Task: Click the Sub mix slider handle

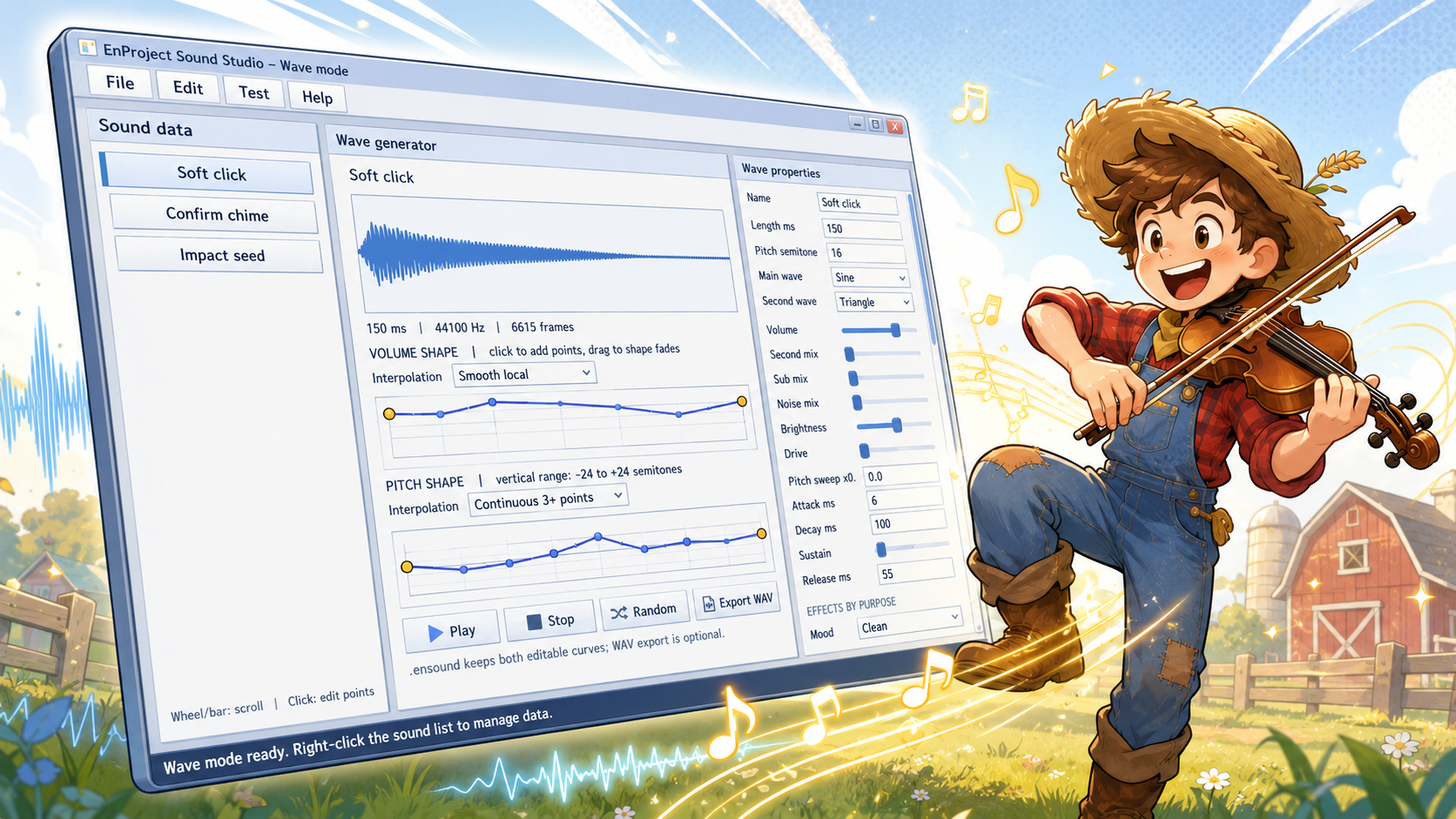Action: click(853, 379)
